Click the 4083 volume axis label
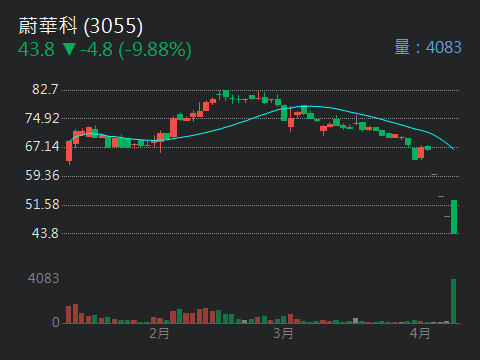480x360 pixels. (43, 278)
